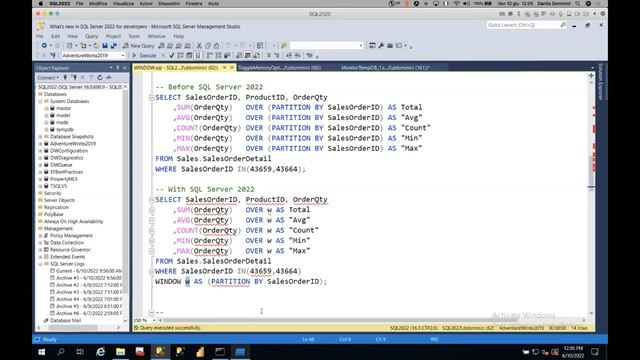Expand the TSQLV5 database node
The image size is (640, 360).
(40, 186)
